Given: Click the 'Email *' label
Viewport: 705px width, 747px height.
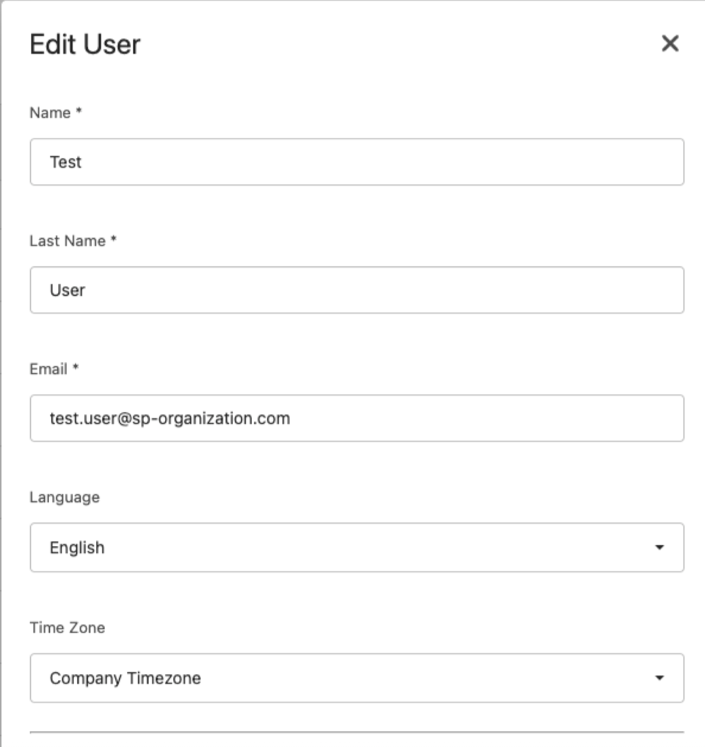Looking at the screenshot, I should pyautogui.click(x=54, y=369).
